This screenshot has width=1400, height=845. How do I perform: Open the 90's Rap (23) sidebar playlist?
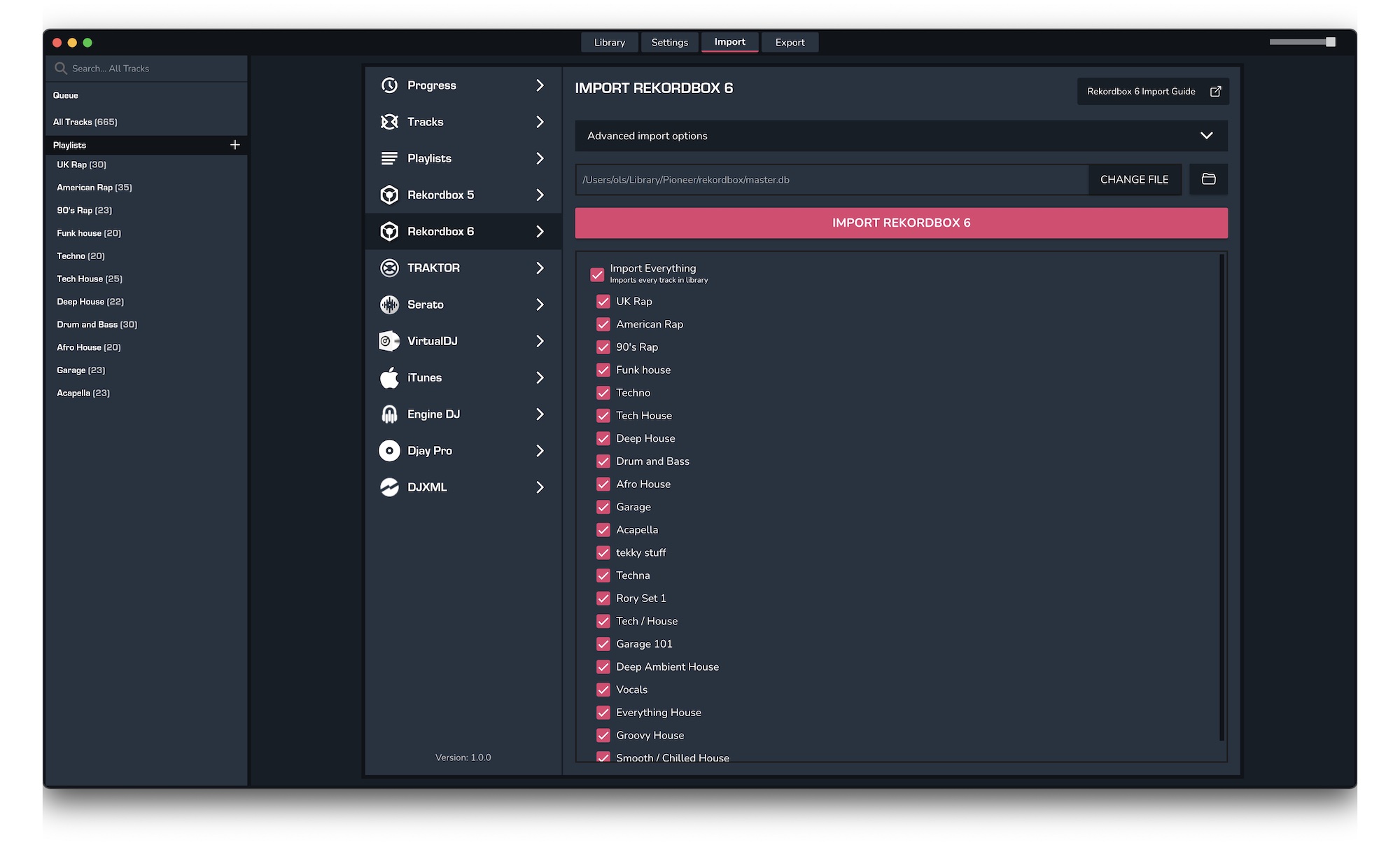pyautogui.click(x=84, y=210)
